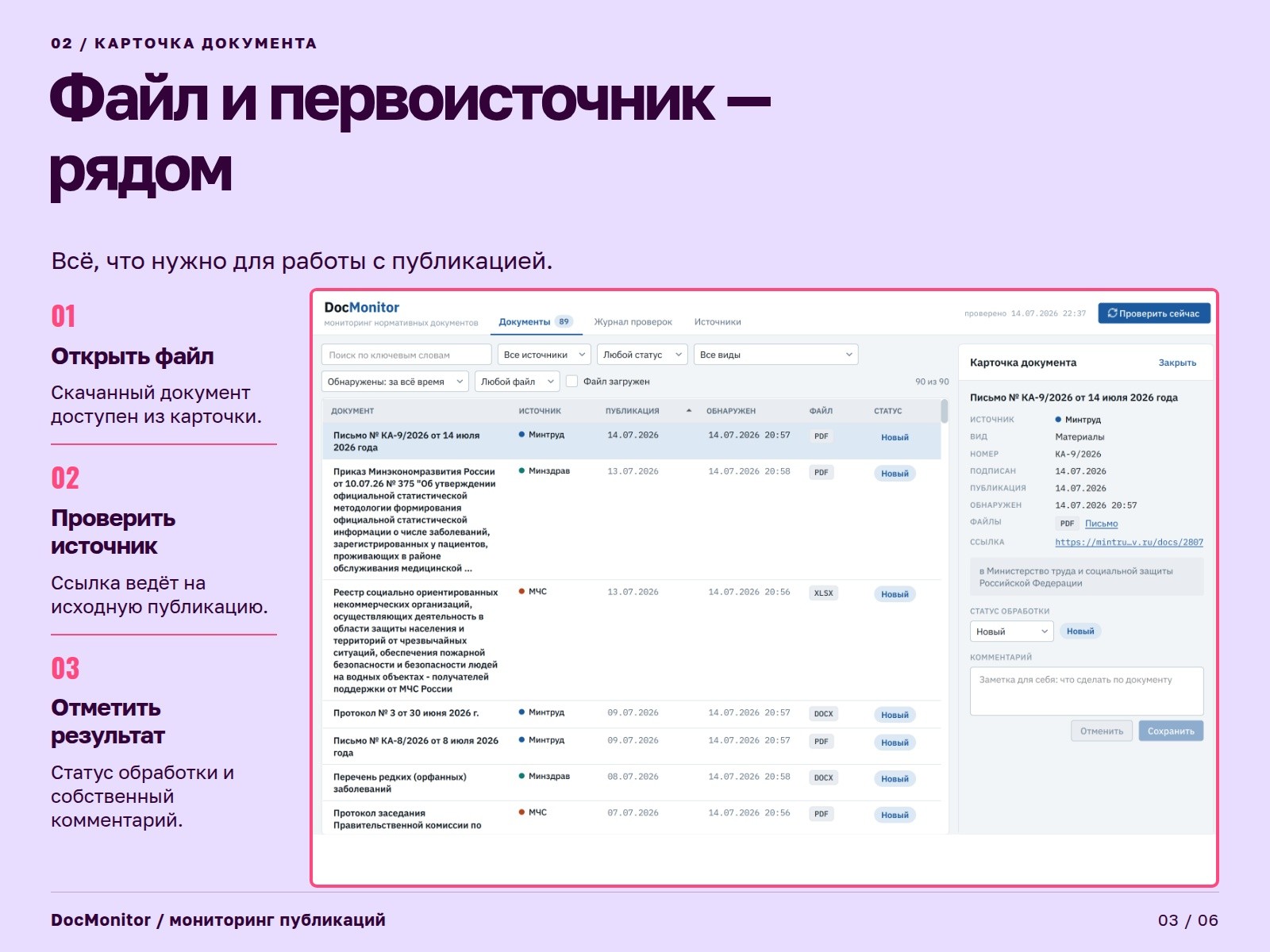This screenshot has height=952, width=1270.
Task: Click the СТАТУС column header
Action: [x=888, y=411]
